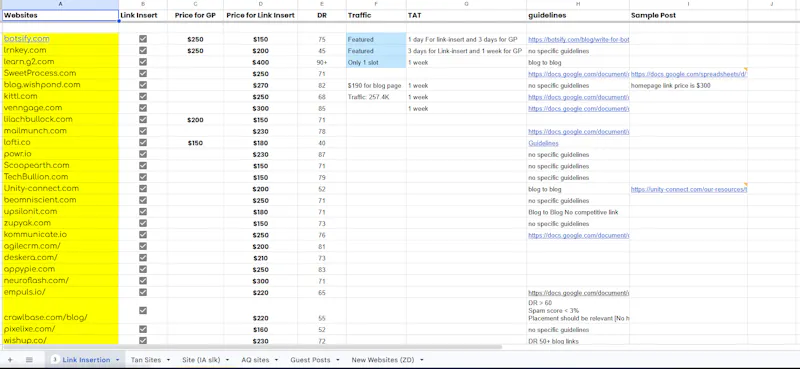The width and height of the screenshot is (800, 369).
Task: Select the TAT header cell
Action: [x=466, y=15]
